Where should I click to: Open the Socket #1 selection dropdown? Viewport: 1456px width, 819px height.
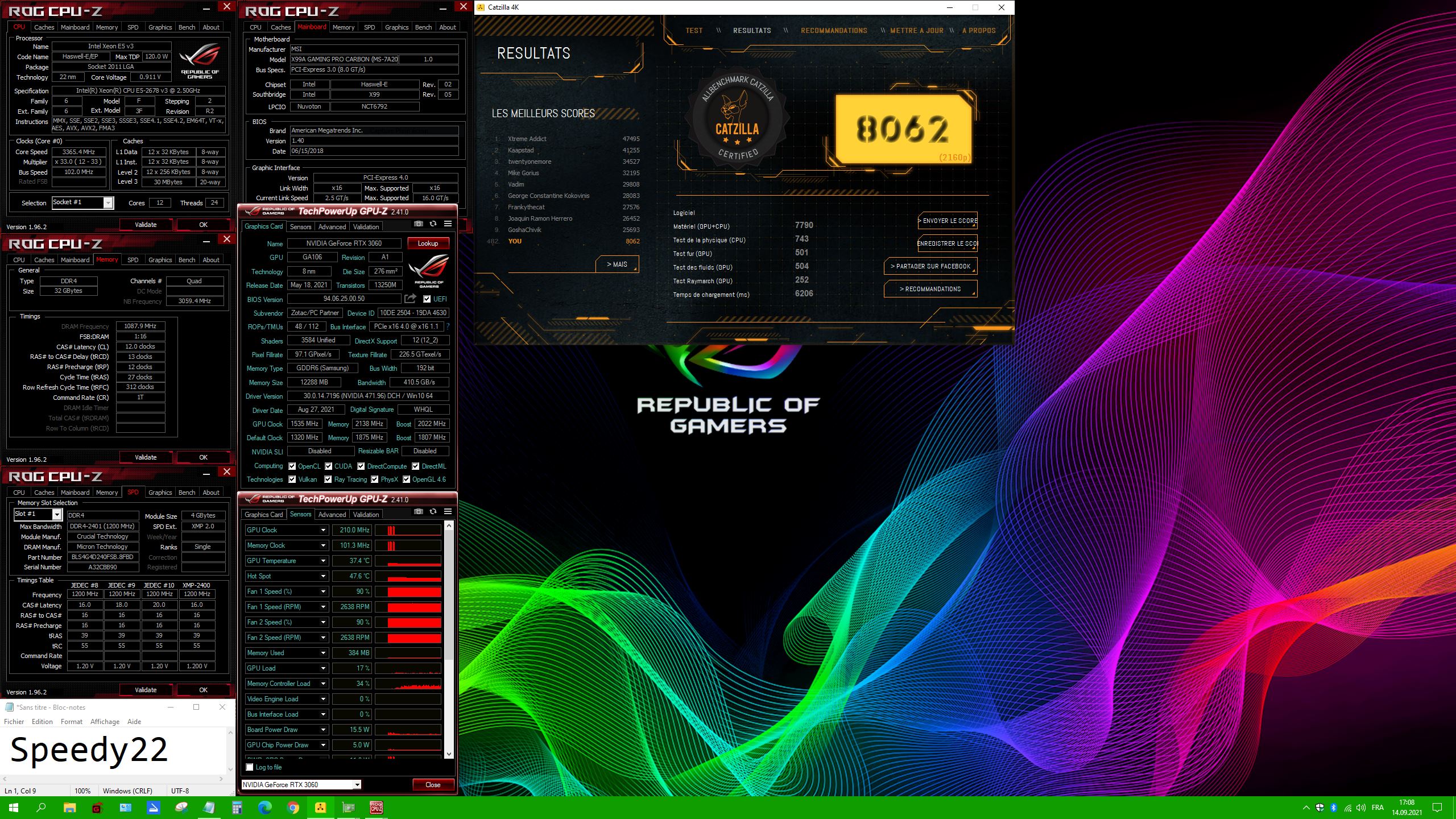[107, 202]
